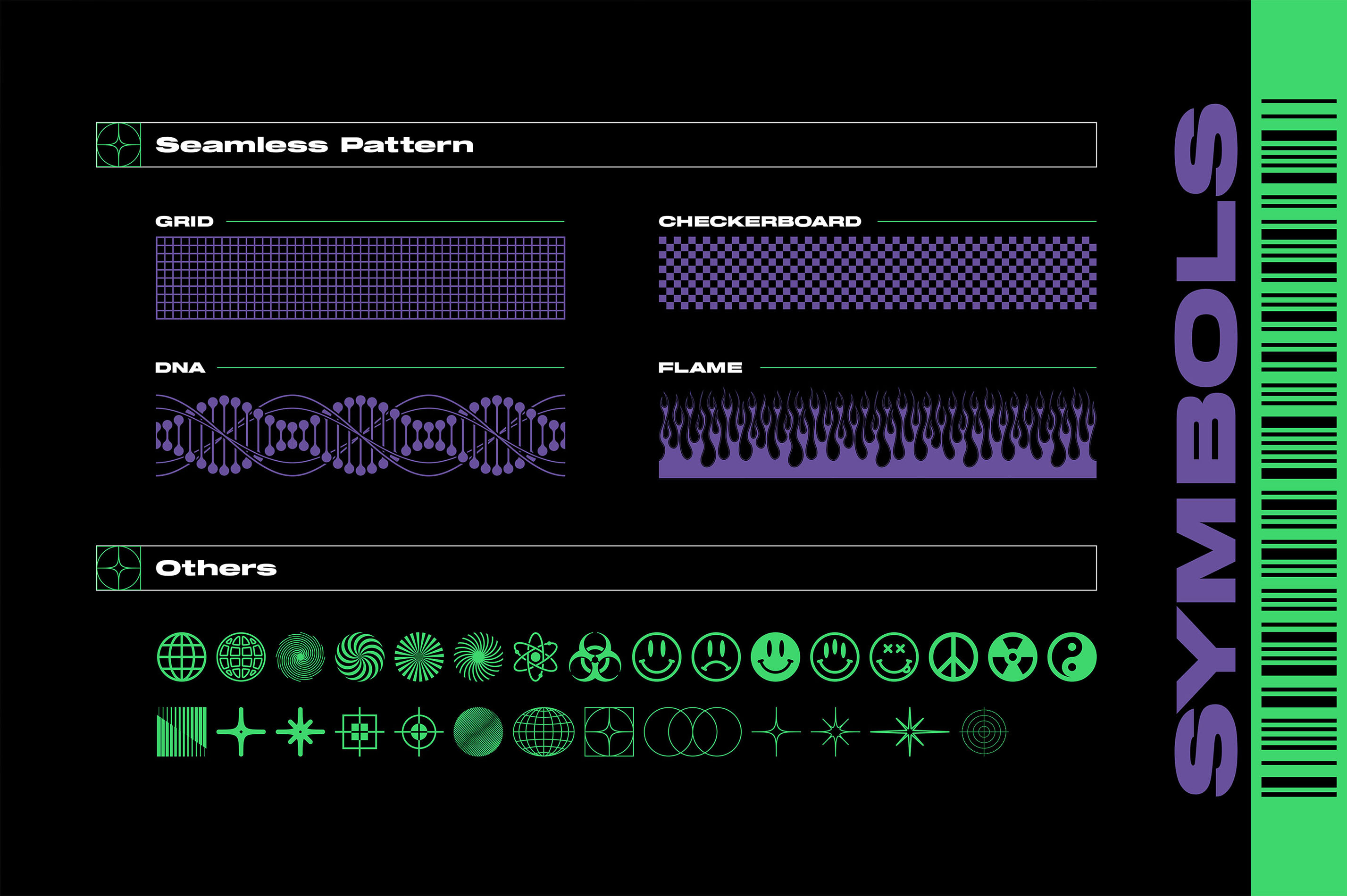Screen dimensions: 1347x896
Task: Select the globe icon made of rounded tiles
Action: point(241,656)
